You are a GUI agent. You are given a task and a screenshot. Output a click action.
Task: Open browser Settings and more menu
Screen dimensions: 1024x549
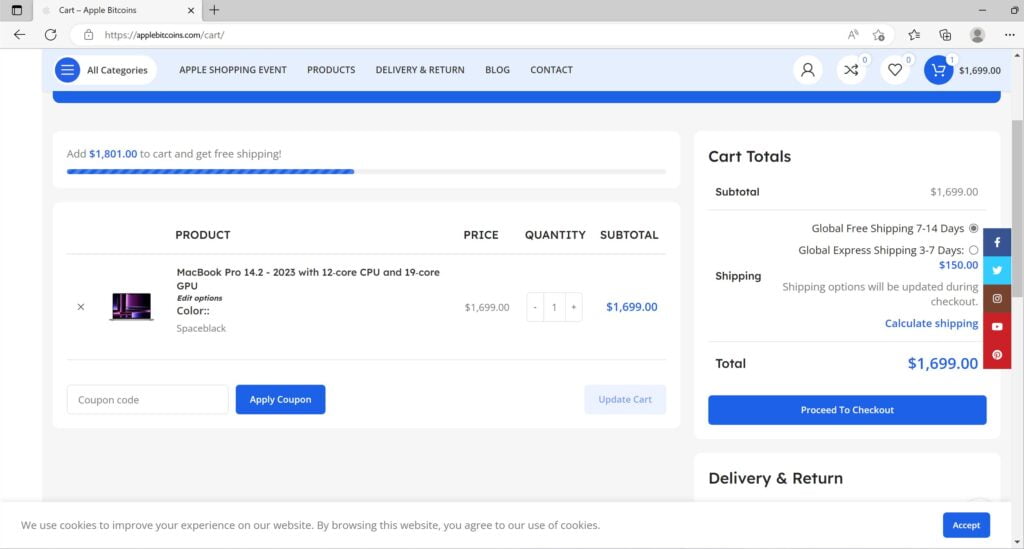pyautogui.click(x=1010, y=35)
